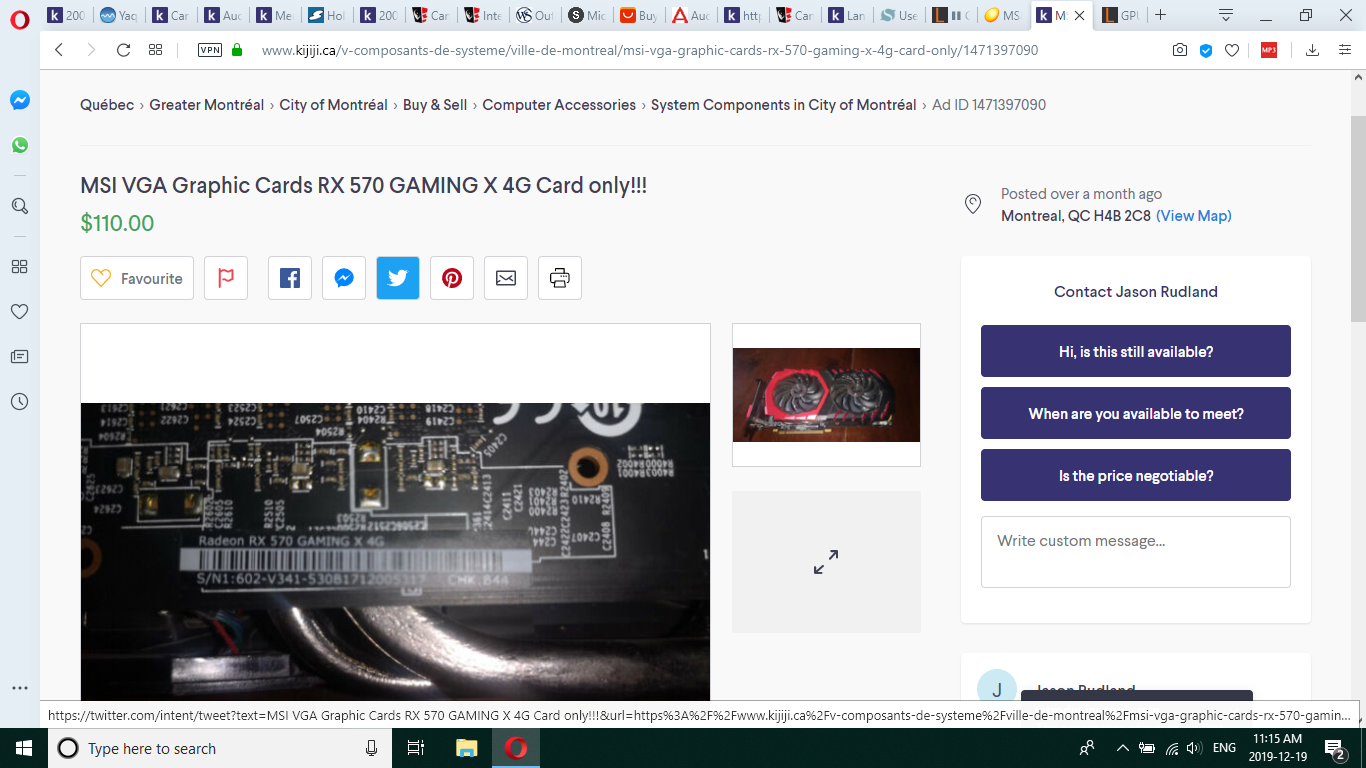
Task: Reload the Kijiji page
Action: tap(124, 50)
